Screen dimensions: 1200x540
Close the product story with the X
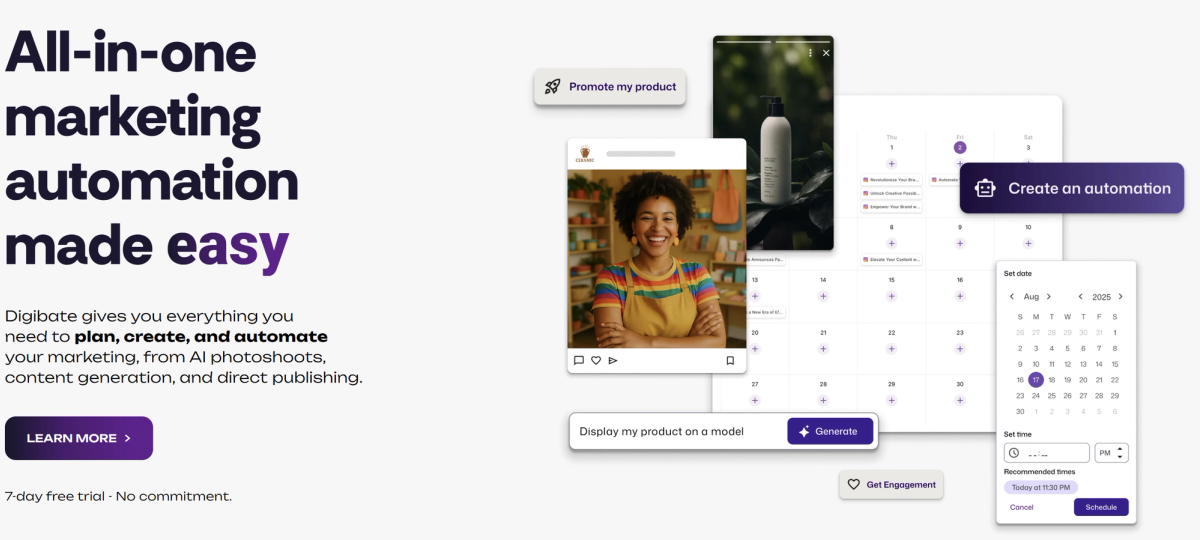pos(826,53)
